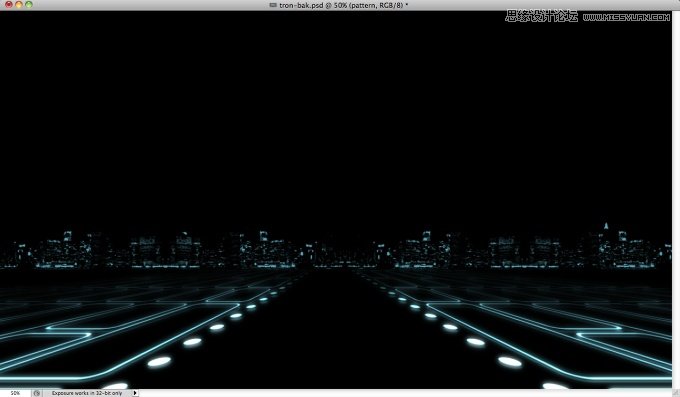The width and height of the screenshot is (680, 397).
Task: Click the vertical scrollbar on the right edge
Action: [676, 200]
